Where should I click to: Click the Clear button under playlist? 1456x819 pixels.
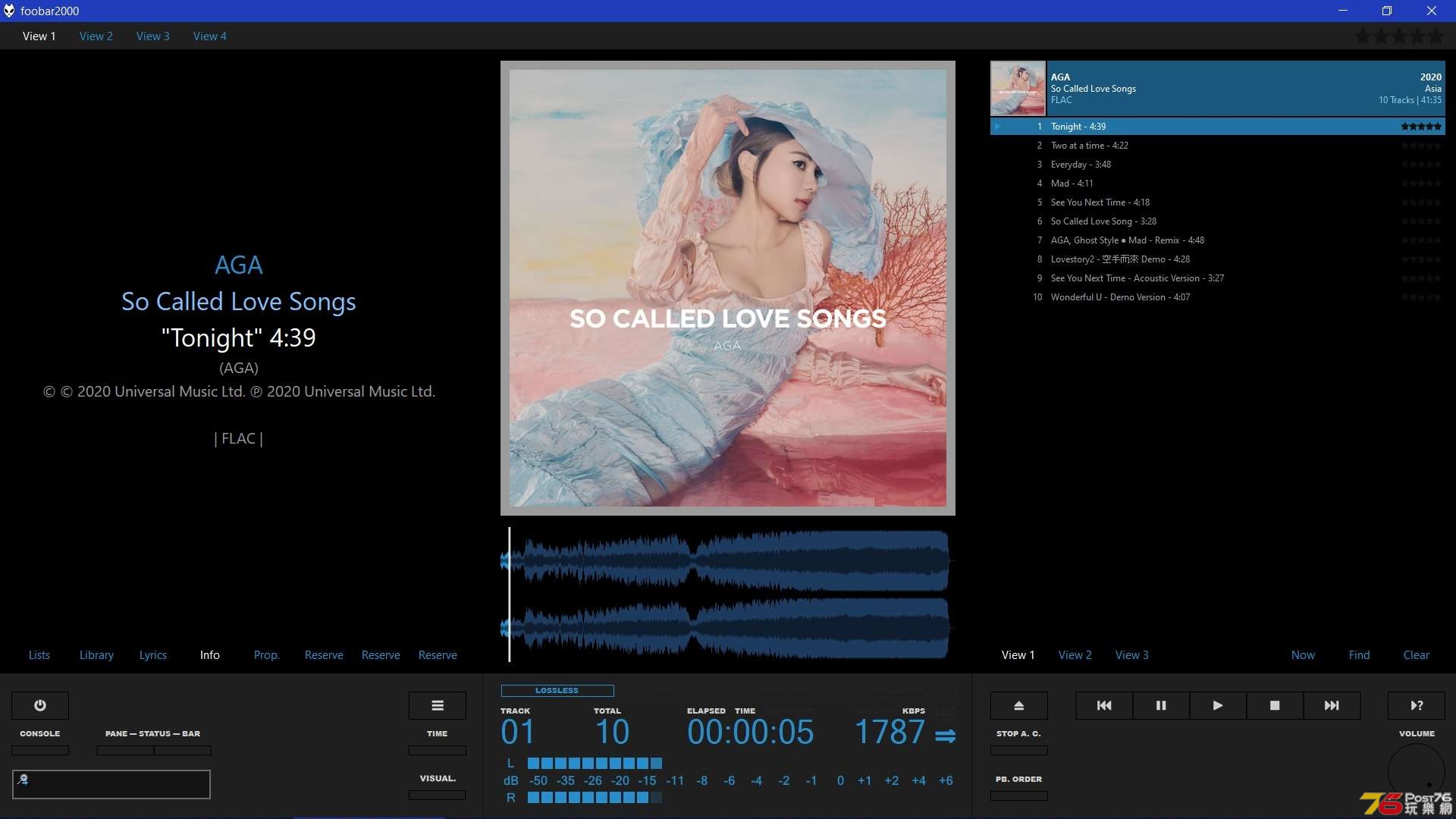[1417, 655]
